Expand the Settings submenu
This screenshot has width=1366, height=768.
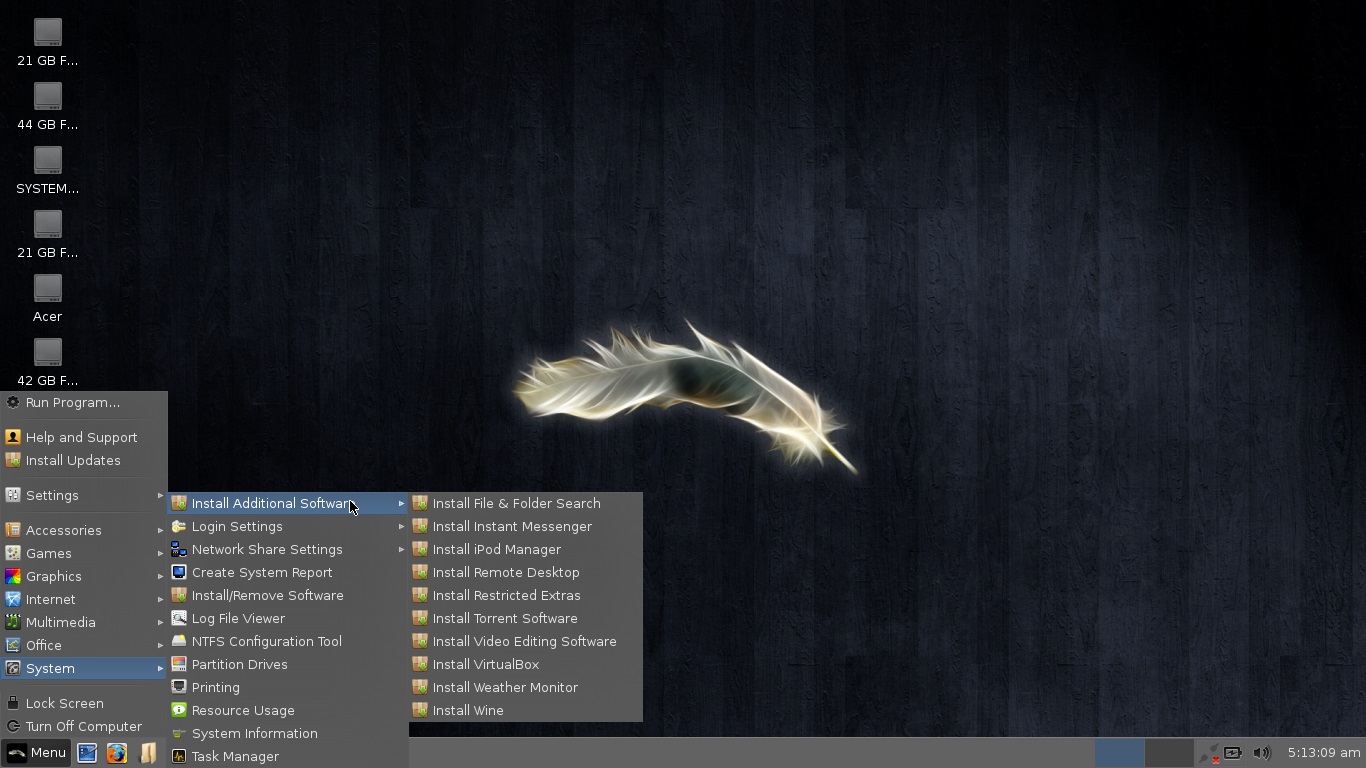(x=83, y=495)
